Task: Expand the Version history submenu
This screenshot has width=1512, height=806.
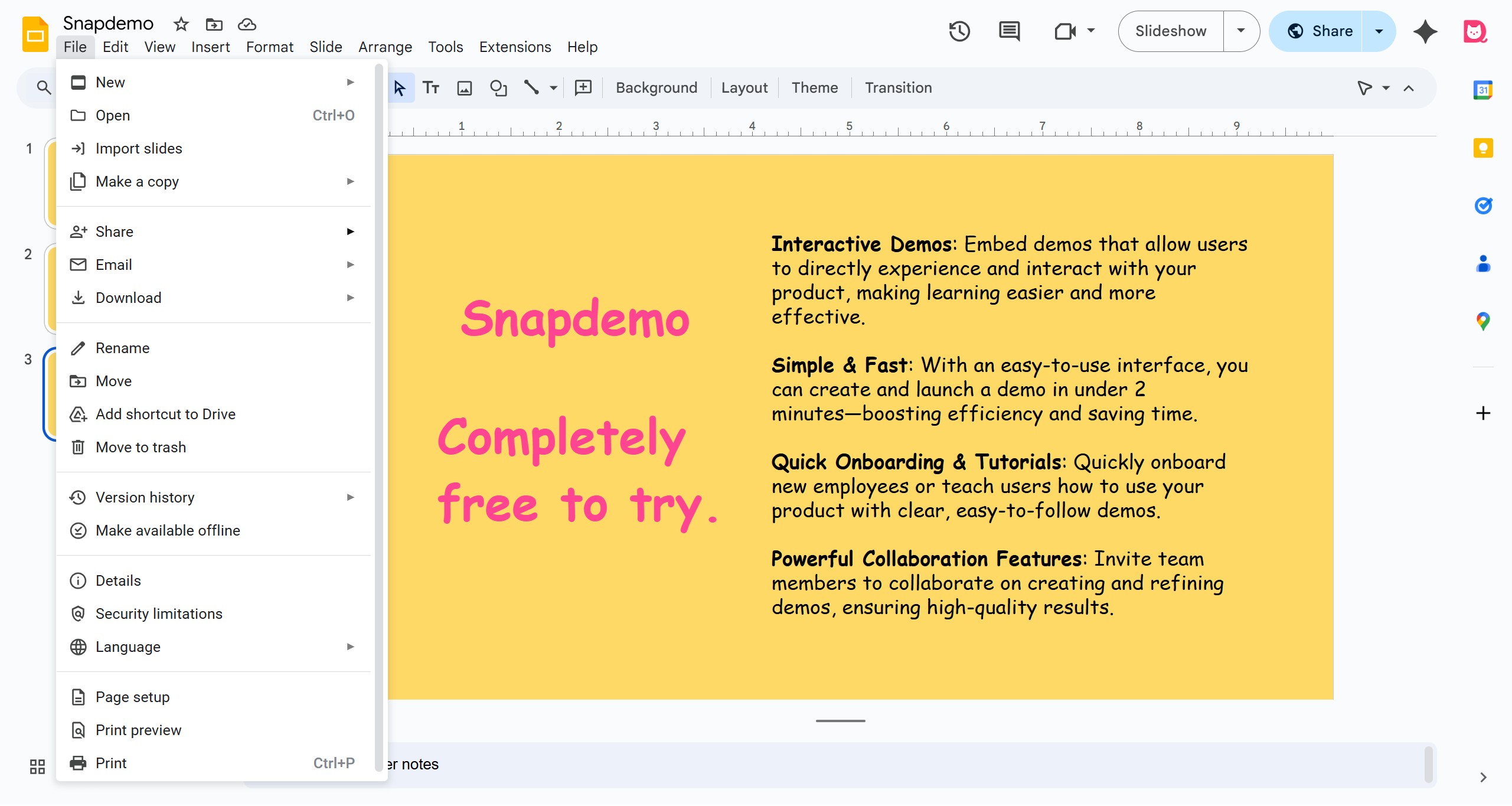Action: point(350,497)
